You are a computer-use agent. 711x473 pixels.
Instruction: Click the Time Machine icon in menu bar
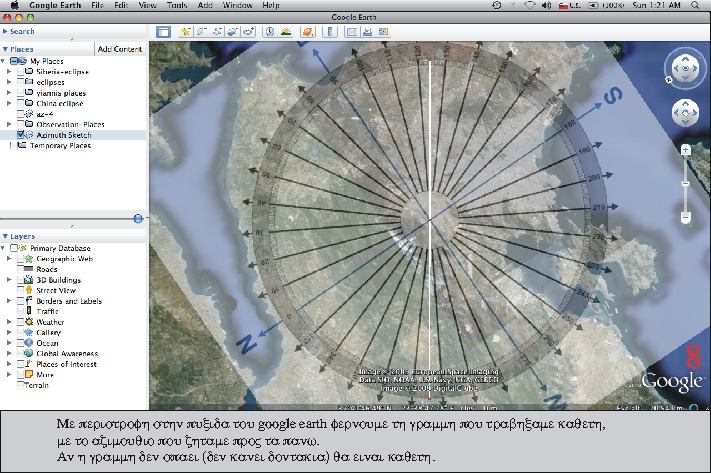click(x=497, y=5)
